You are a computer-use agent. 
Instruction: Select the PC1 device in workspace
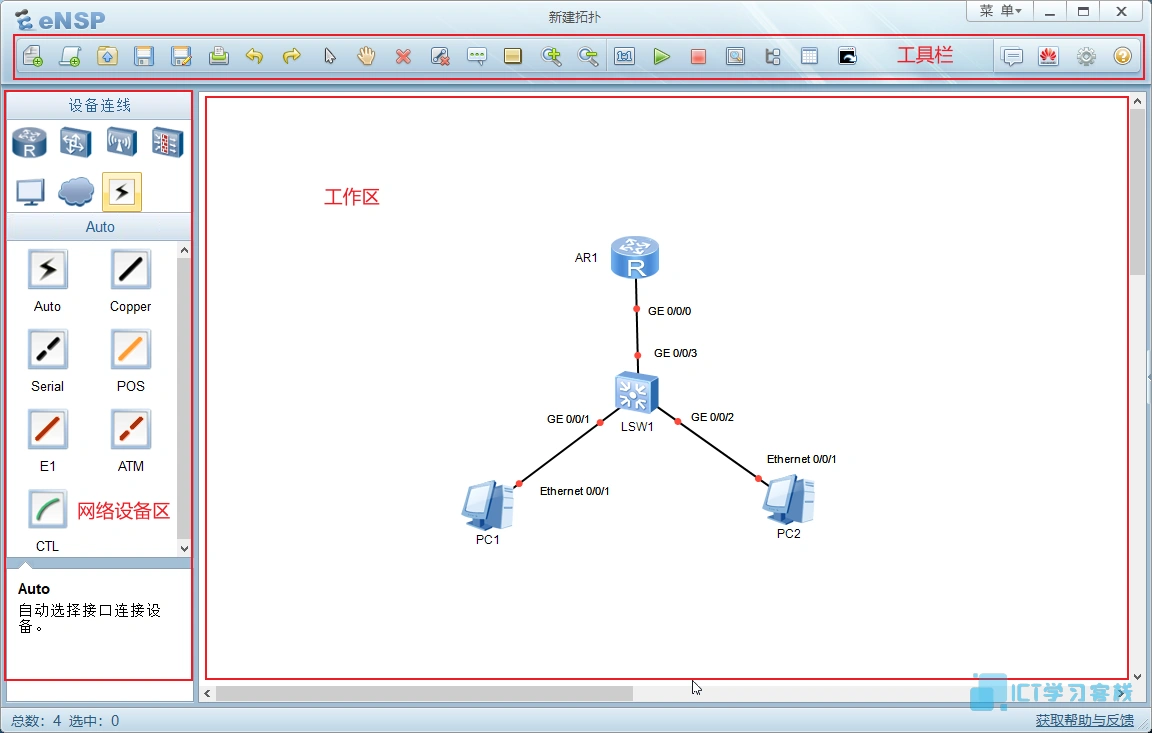[x=487, y=505]
